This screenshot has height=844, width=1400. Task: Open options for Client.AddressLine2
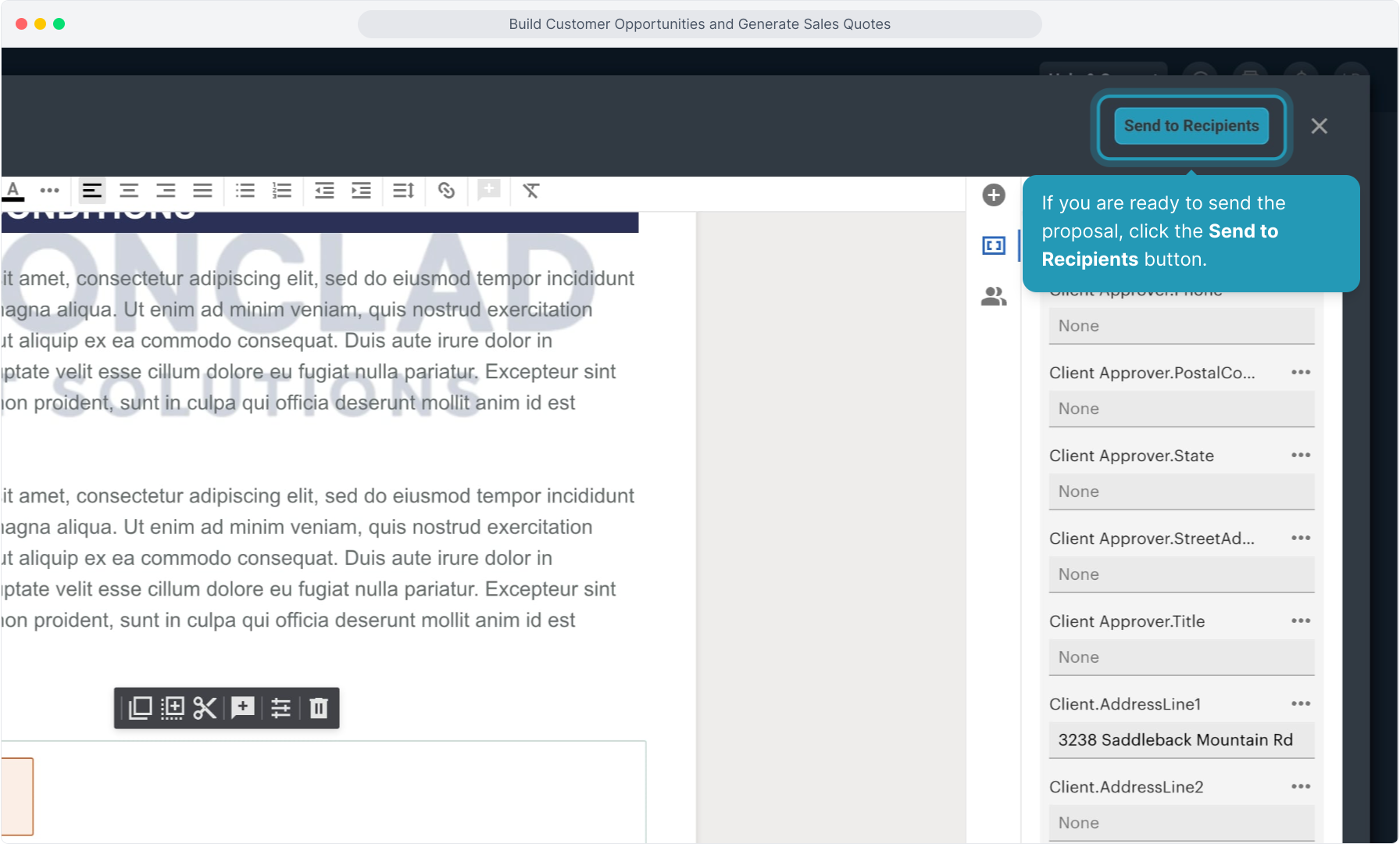coord(1301,787)
